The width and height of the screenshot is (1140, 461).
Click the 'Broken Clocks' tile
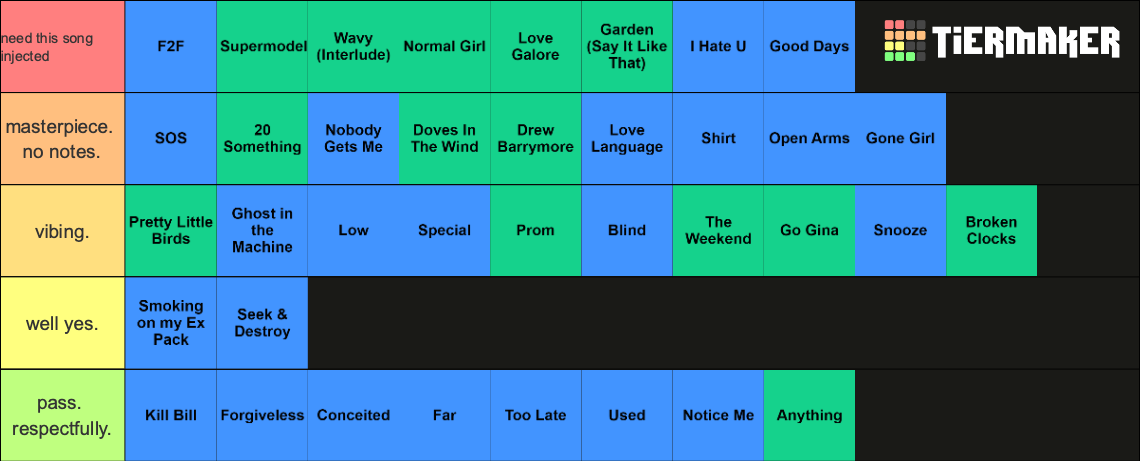click(x=992, y=230)
